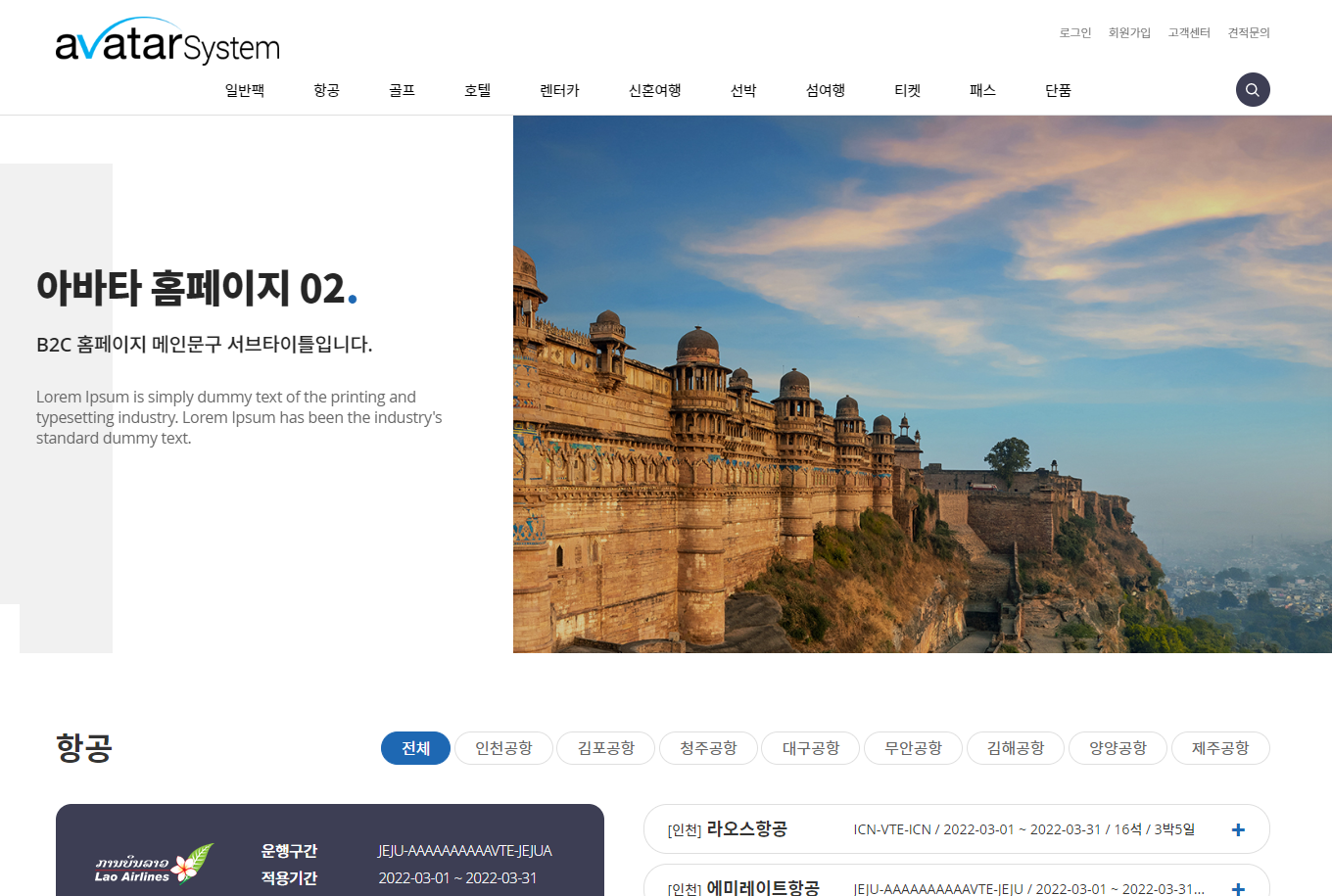Open the 렌터카 navigation item
The image size is (1332, 896).
[559, 90]
